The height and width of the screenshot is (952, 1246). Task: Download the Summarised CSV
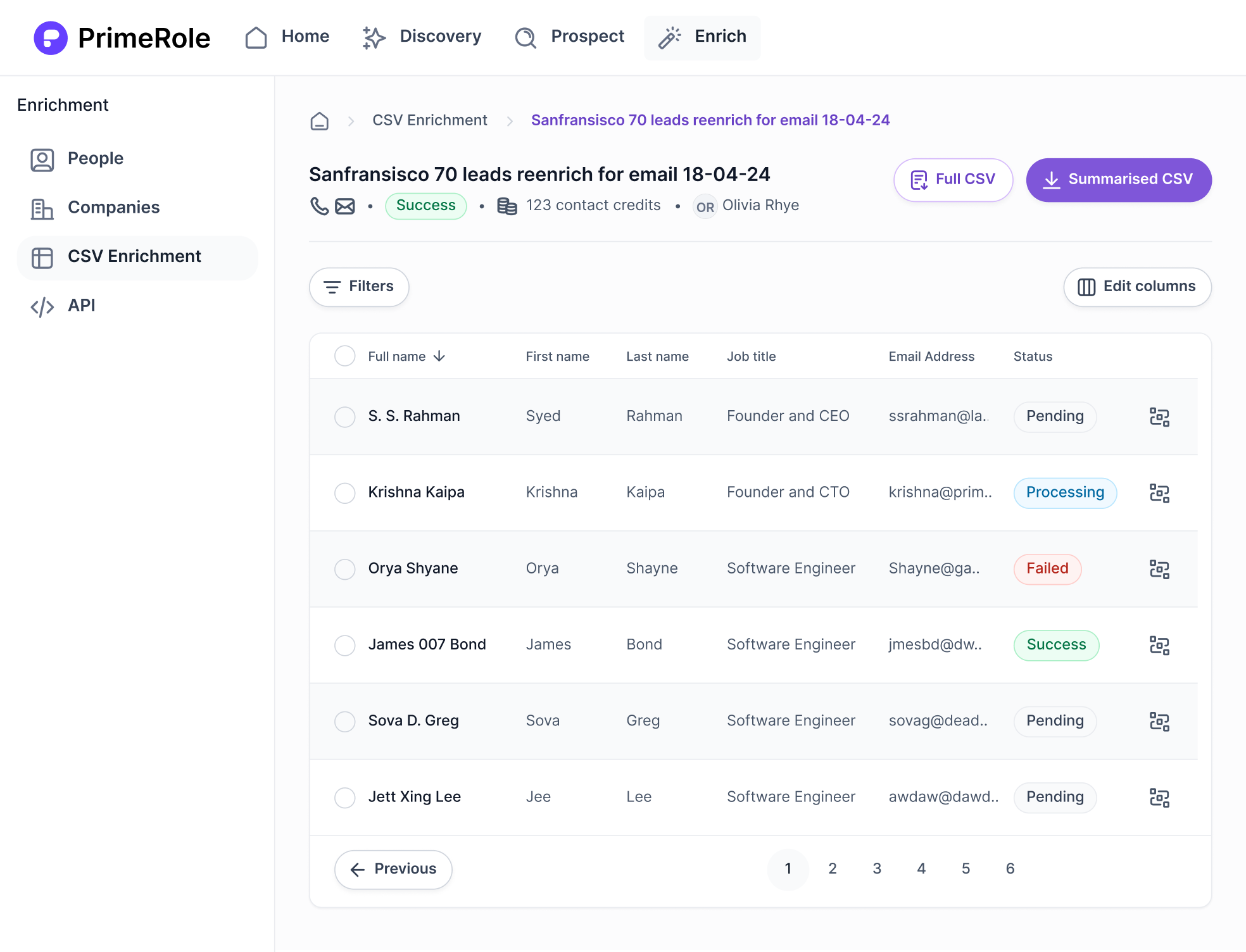coord(1118,180)
